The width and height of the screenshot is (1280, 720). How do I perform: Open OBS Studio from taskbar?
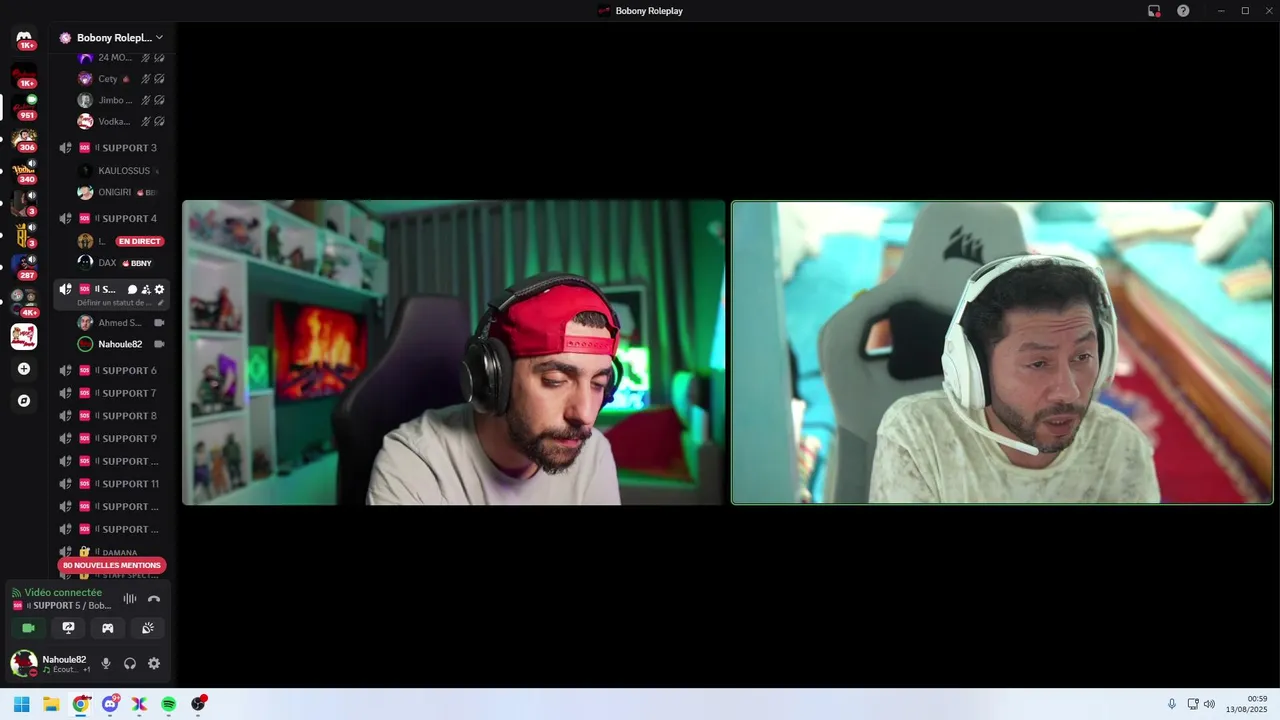point(198,704)
